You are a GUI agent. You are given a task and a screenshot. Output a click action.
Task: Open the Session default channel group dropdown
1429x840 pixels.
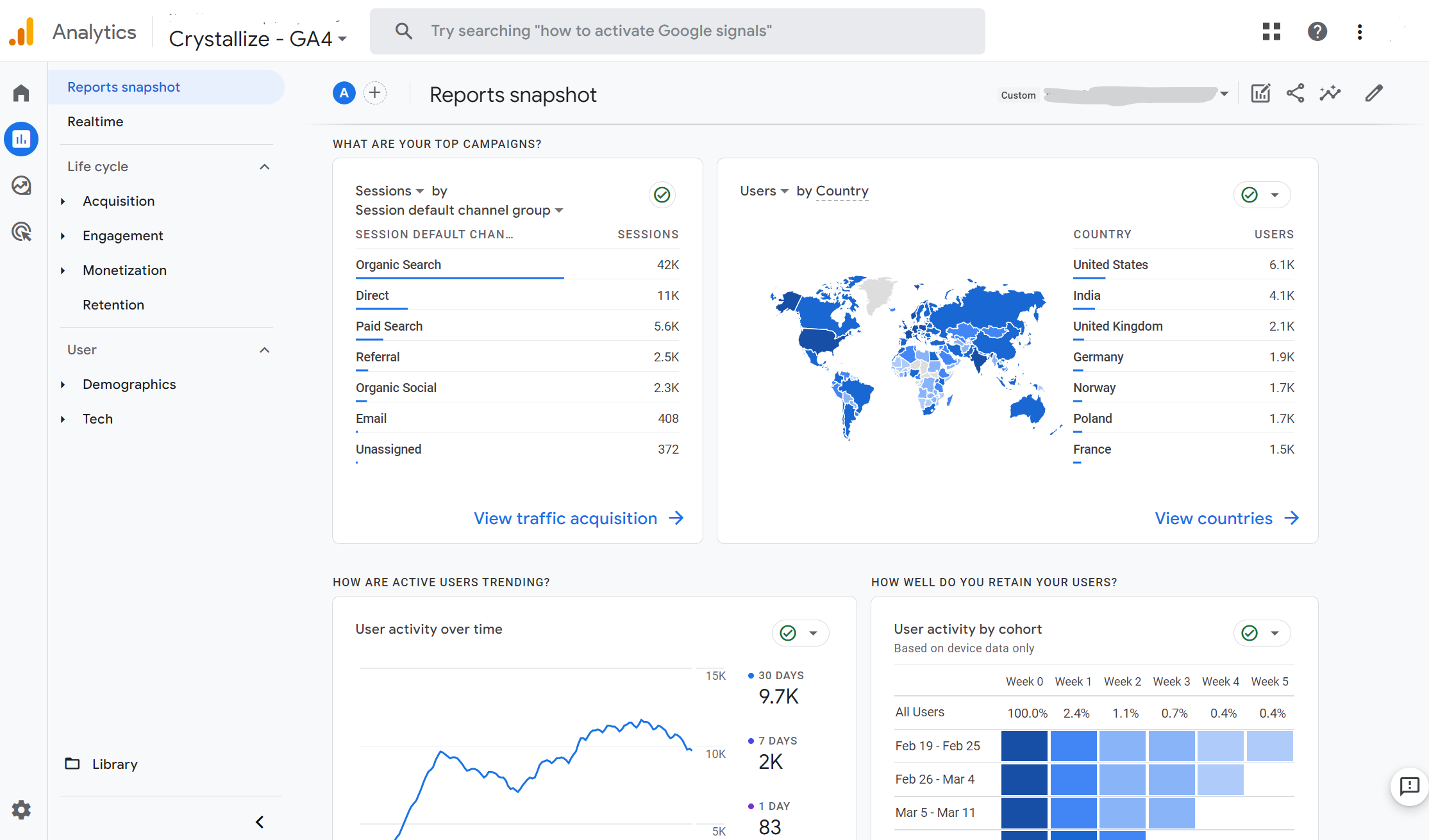point(459,210)
